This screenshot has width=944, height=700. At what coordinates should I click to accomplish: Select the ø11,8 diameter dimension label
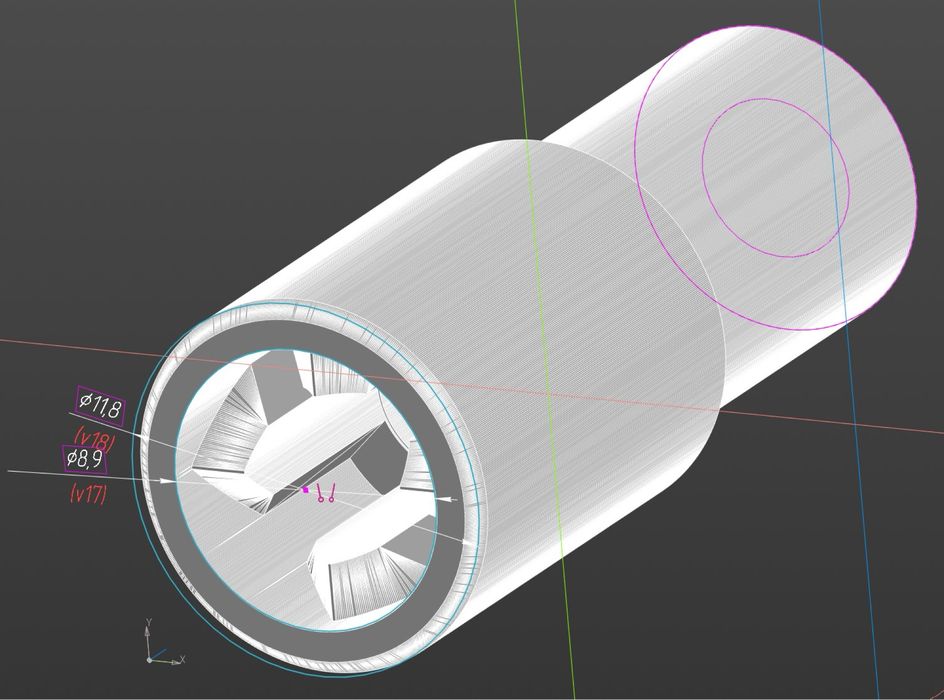(101, 407)
